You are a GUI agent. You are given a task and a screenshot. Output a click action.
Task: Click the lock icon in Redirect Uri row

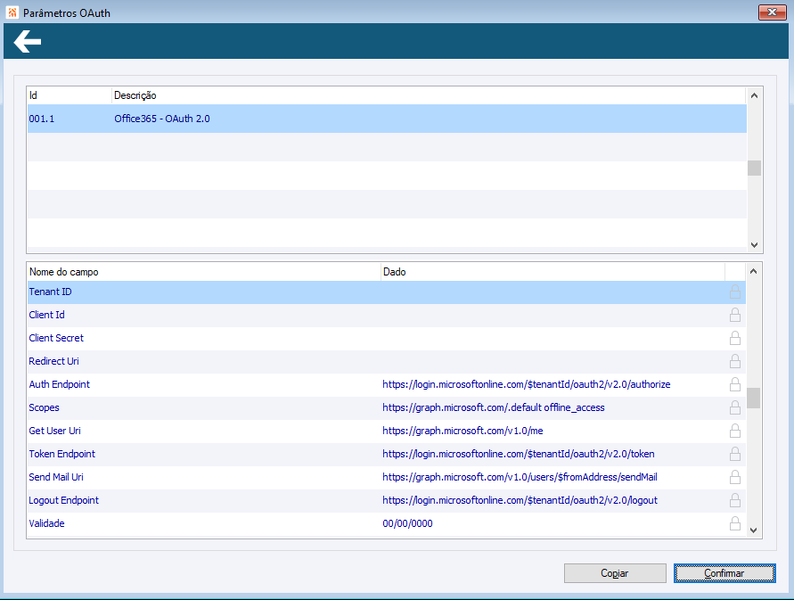pyautogui.click(x=735, y=361)
